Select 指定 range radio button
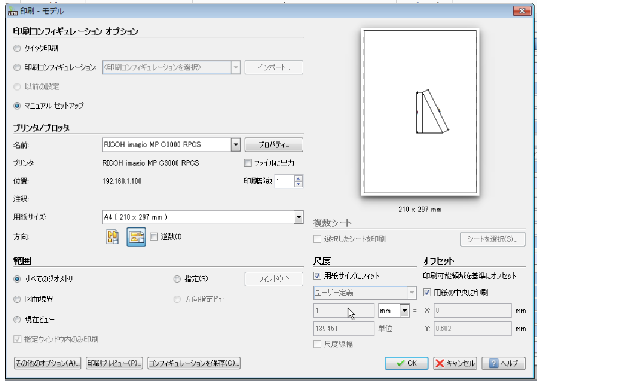623x381 pixels. click(177, 279)
